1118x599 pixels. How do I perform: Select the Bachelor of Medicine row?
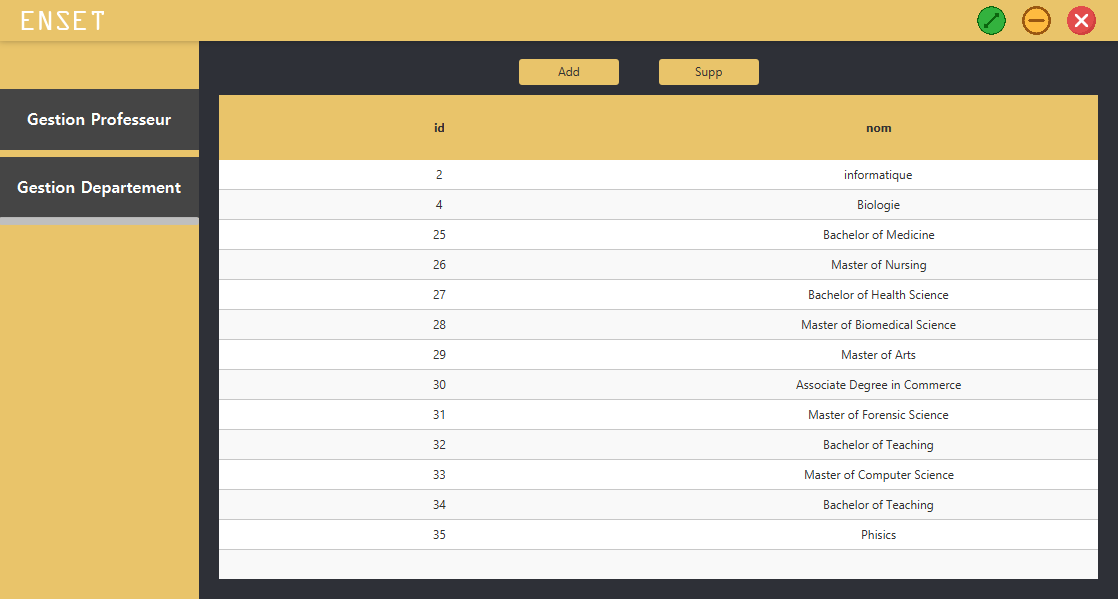[x=658, y=235]
